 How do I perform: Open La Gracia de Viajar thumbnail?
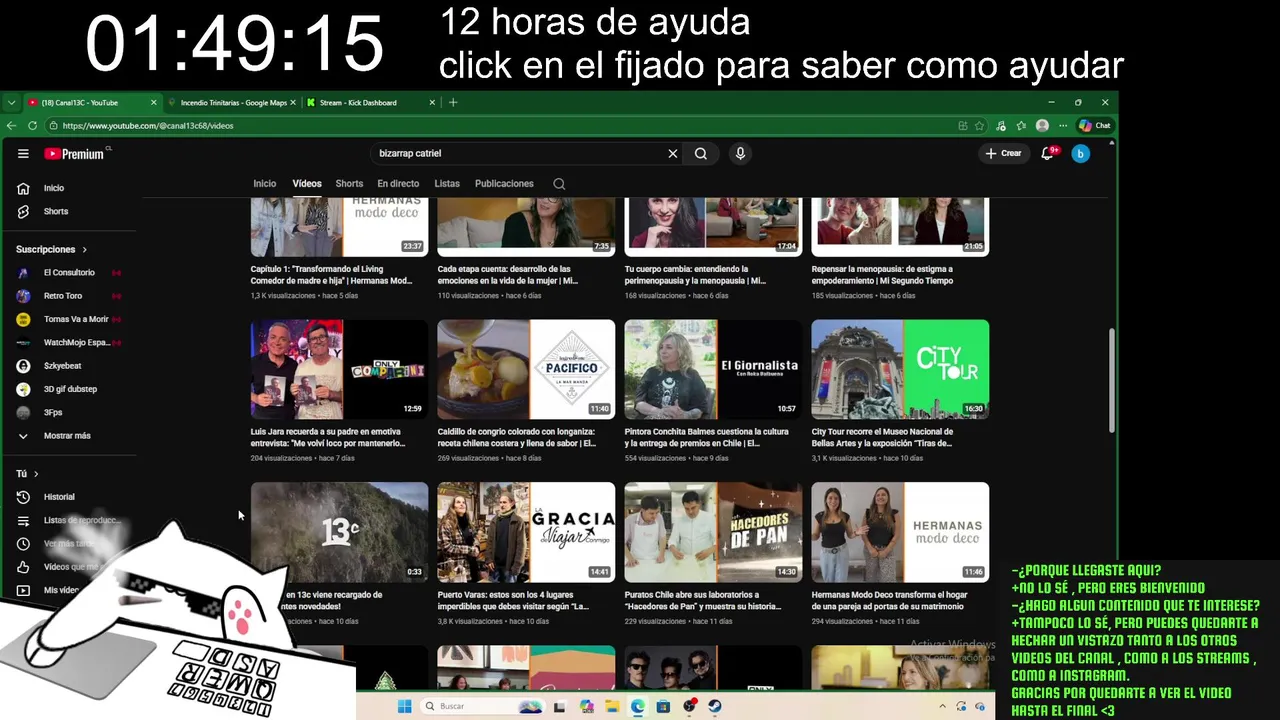[526, 532]
